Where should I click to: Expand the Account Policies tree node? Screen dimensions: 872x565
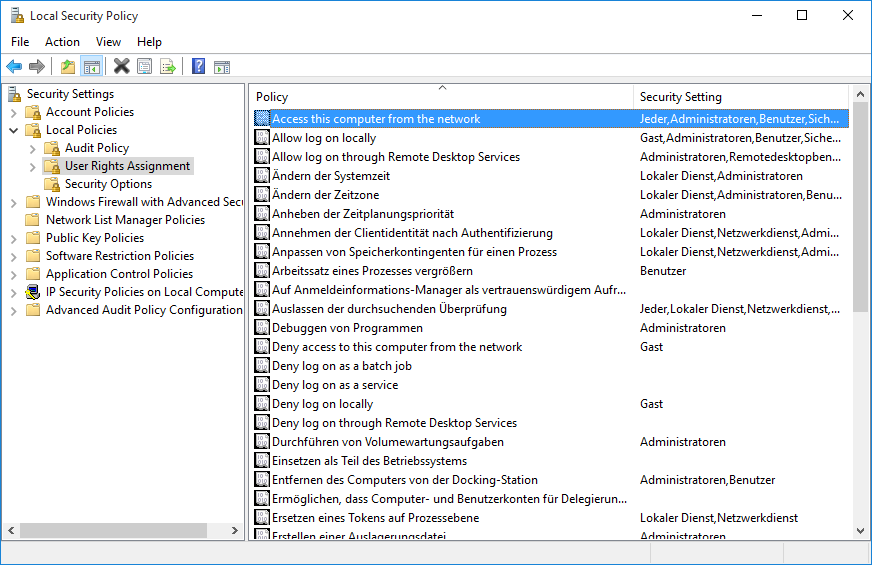point(14,112)
